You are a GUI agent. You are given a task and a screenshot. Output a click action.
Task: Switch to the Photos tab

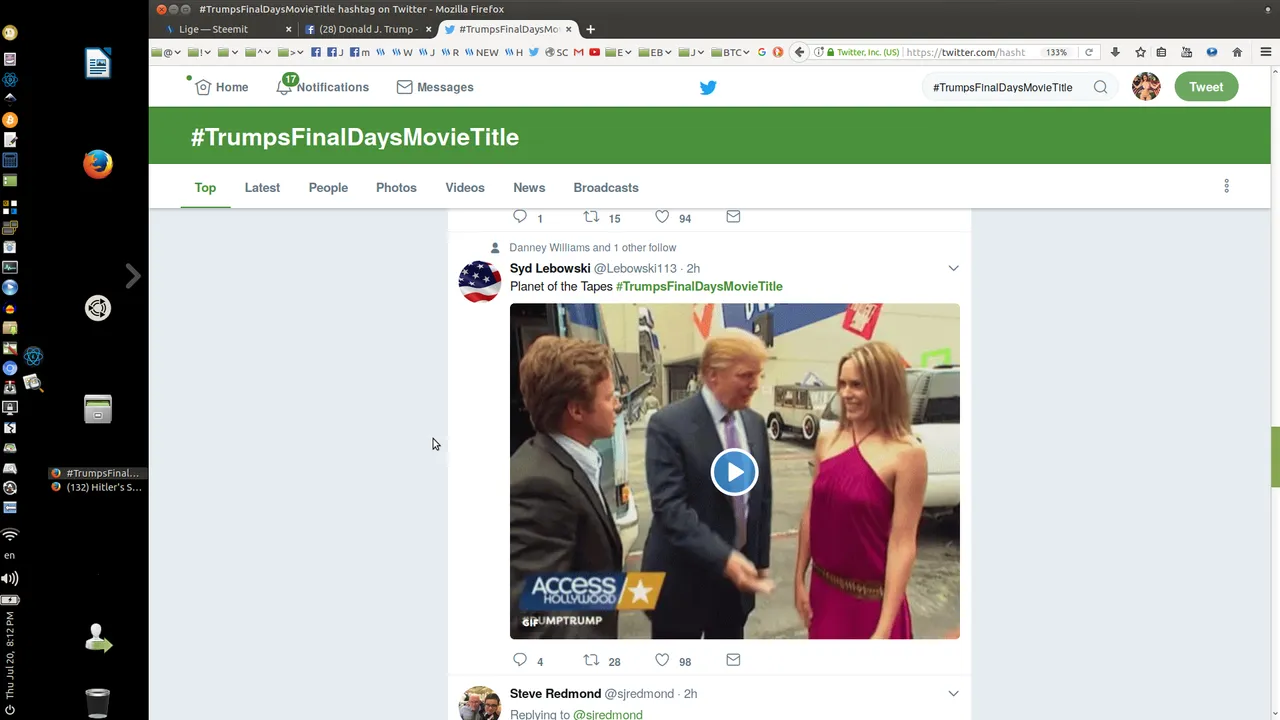pos(396,187)
